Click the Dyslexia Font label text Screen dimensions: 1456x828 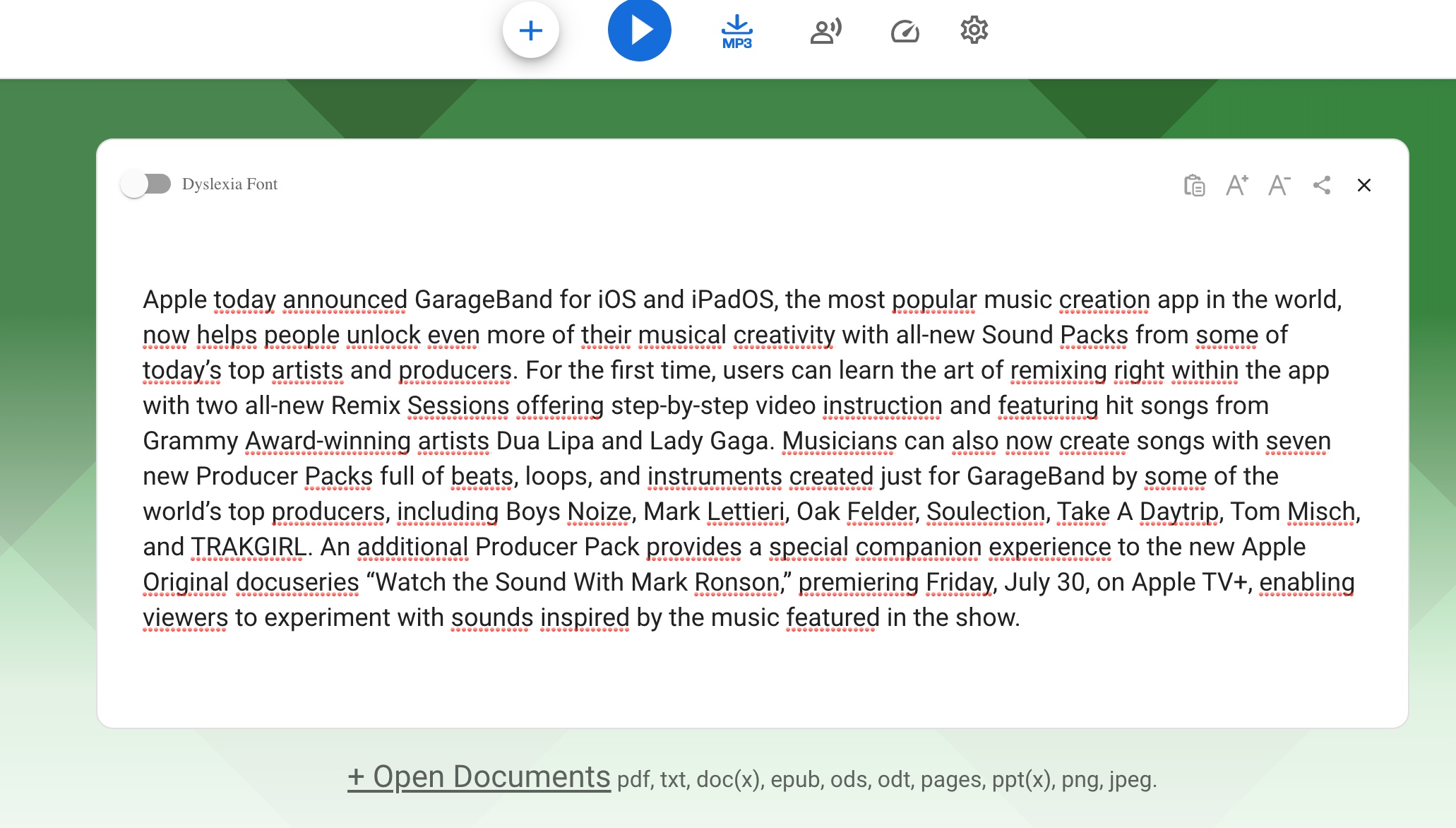tap(229, 184)
